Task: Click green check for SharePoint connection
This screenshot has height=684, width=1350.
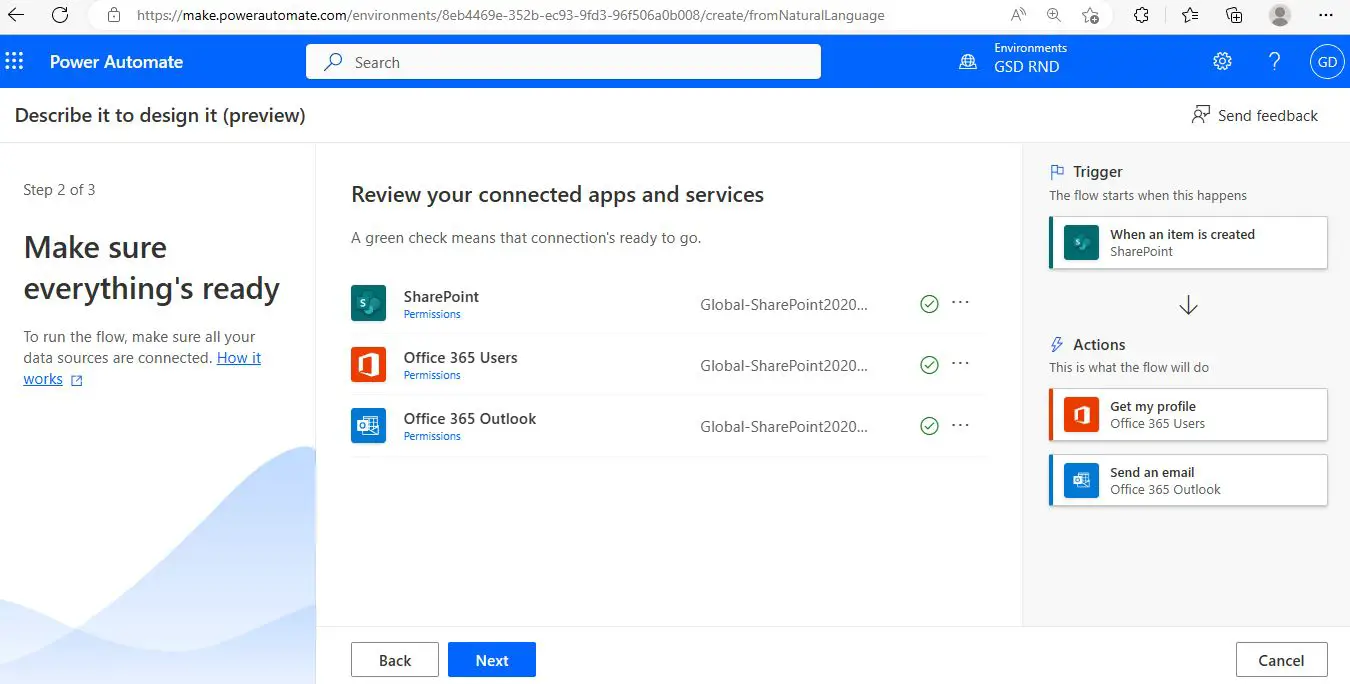Action: 929,304
